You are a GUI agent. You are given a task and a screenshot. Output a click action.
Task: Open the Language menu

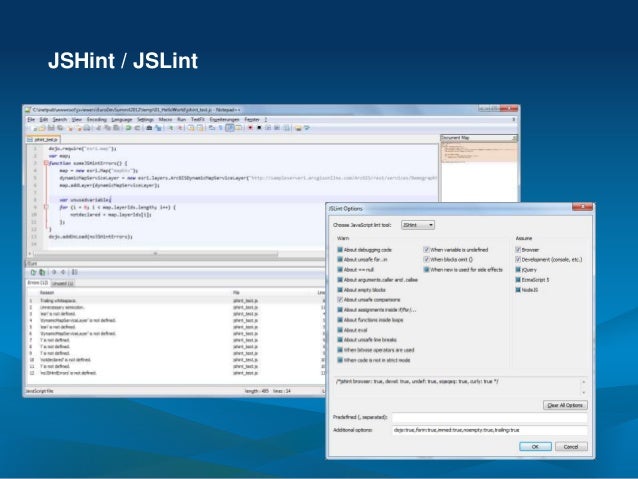[x=122, y=120]
